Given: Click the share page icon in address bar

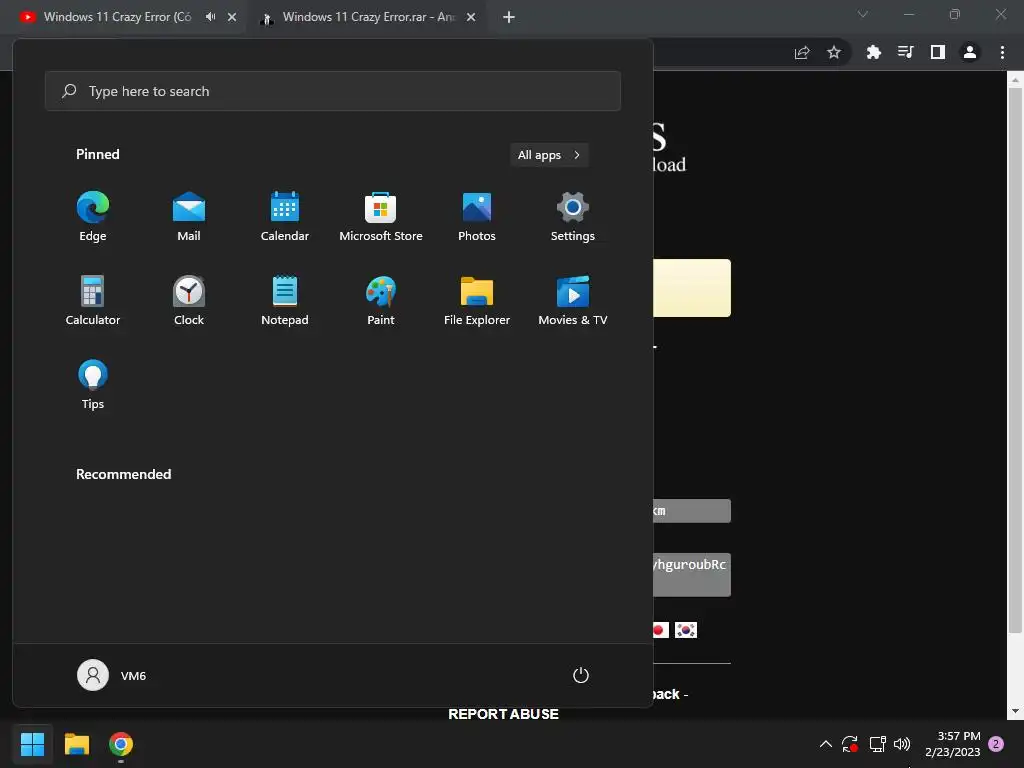Looking at the screenshot, I should tap(802, 52).
